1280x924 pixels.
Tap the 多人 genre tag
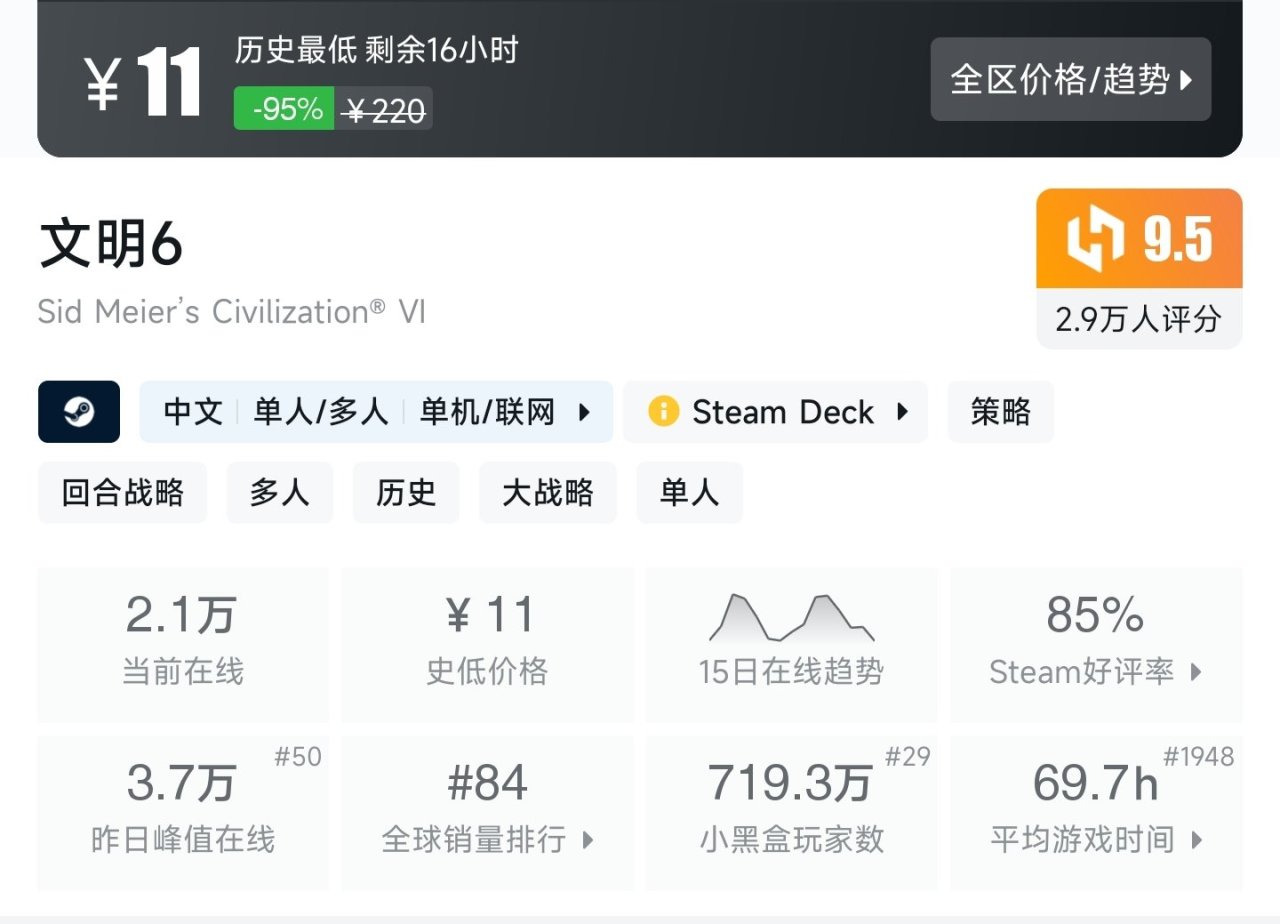click(x=279, y=493)
